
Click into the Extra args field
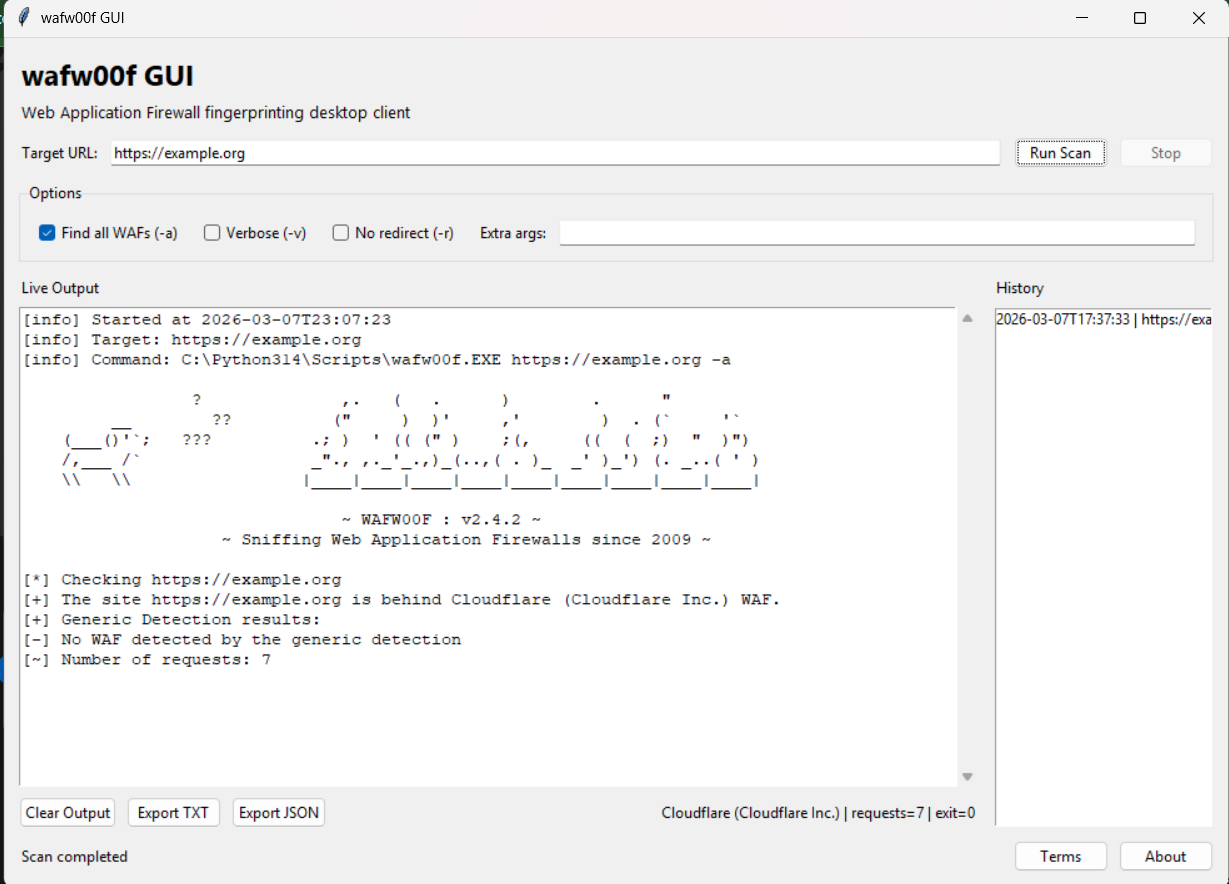coord(876,233)
